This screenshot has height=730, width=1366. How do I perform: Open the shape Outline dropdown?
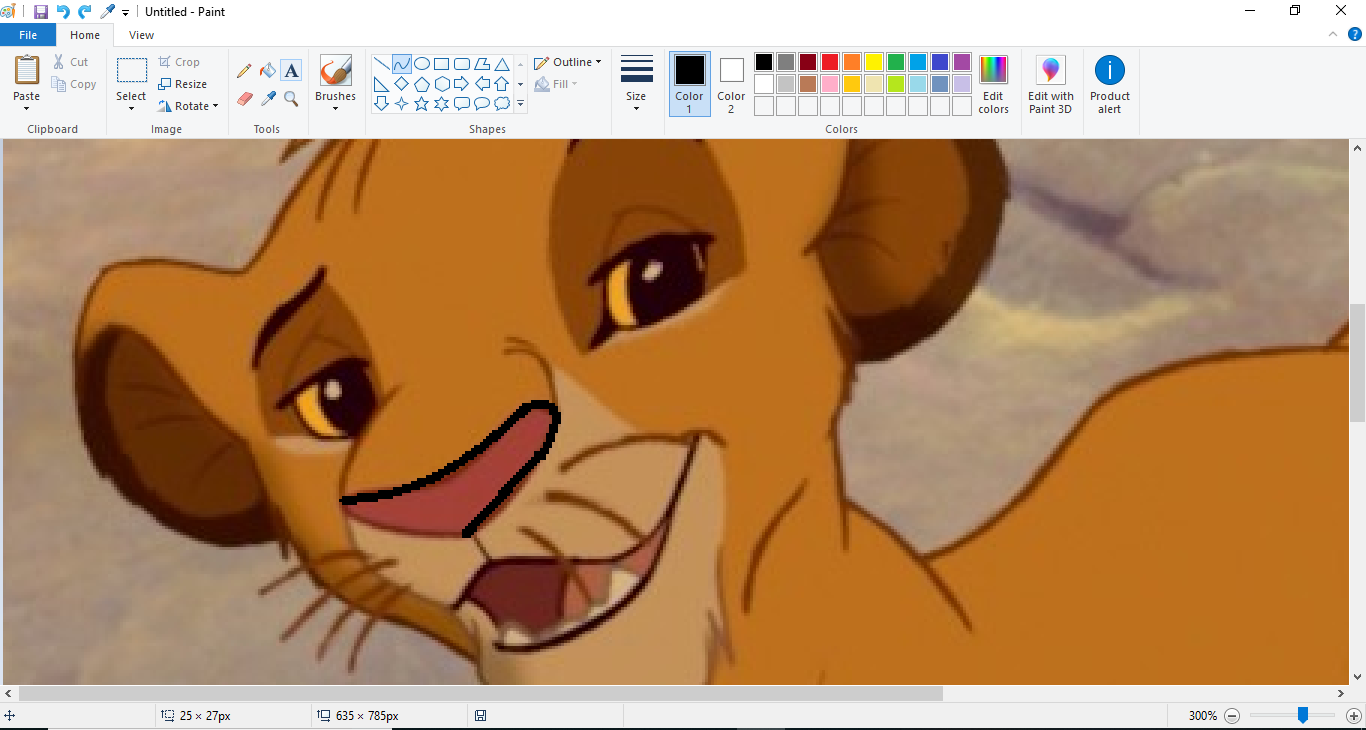(x=567, y=62)
